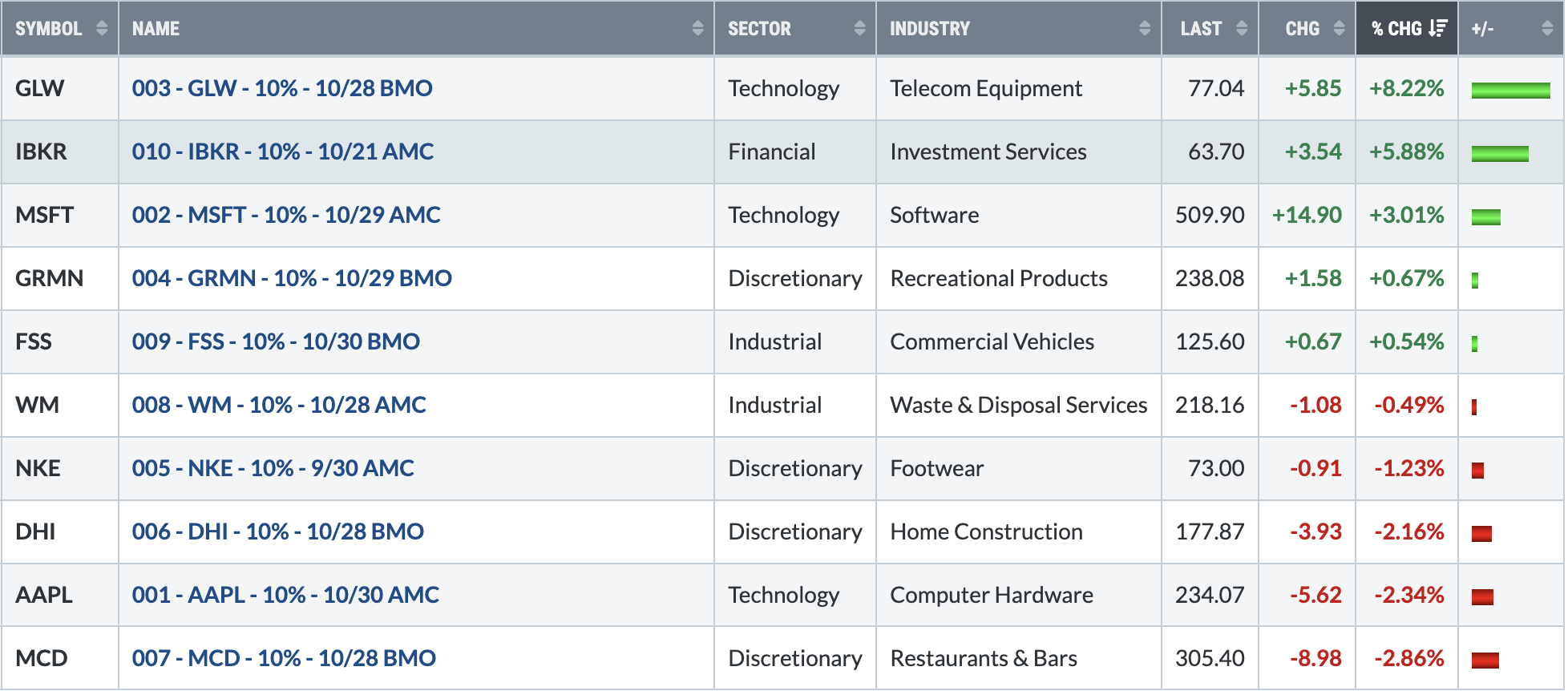Image resolution: width=1568 pixels, height=691 pixels.
Task: Click the red change bar for MCD
Action: tap(1485, 661)
